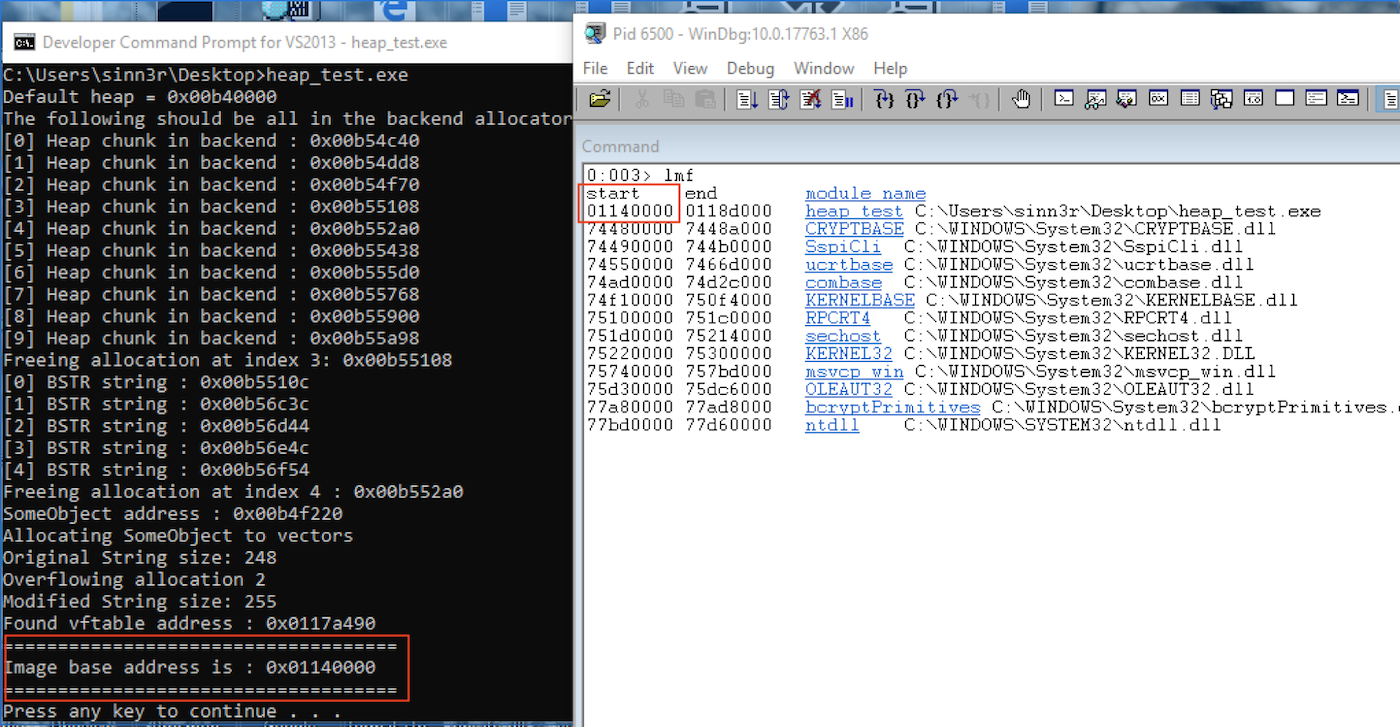Break execution with the Break toolbar icon
The width and height of the screenshot is (1400, 727).
click(x=842, y=99)
